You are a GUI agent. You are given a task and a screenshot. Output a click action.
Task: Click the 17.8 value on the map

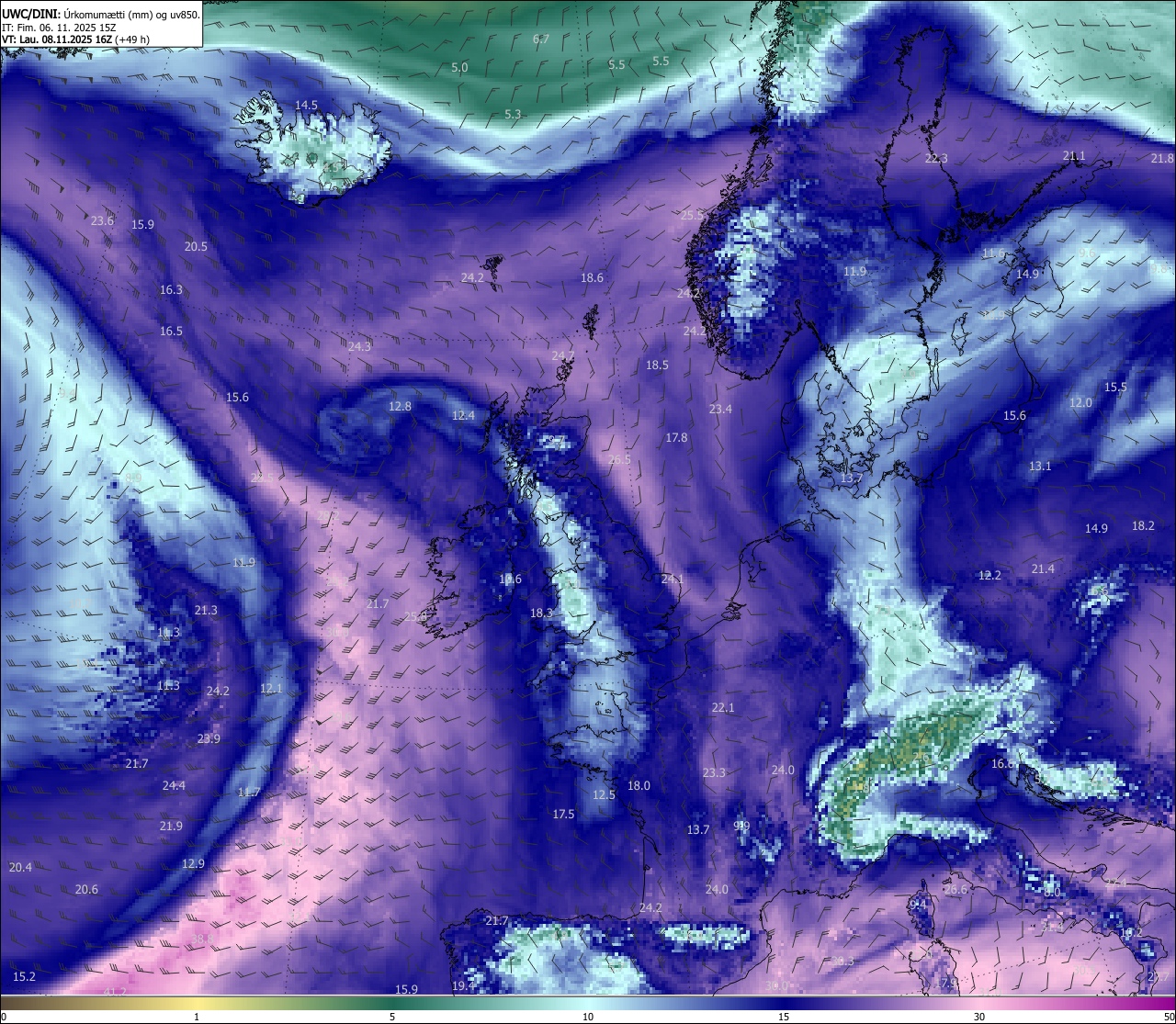[x=676, y=438]
